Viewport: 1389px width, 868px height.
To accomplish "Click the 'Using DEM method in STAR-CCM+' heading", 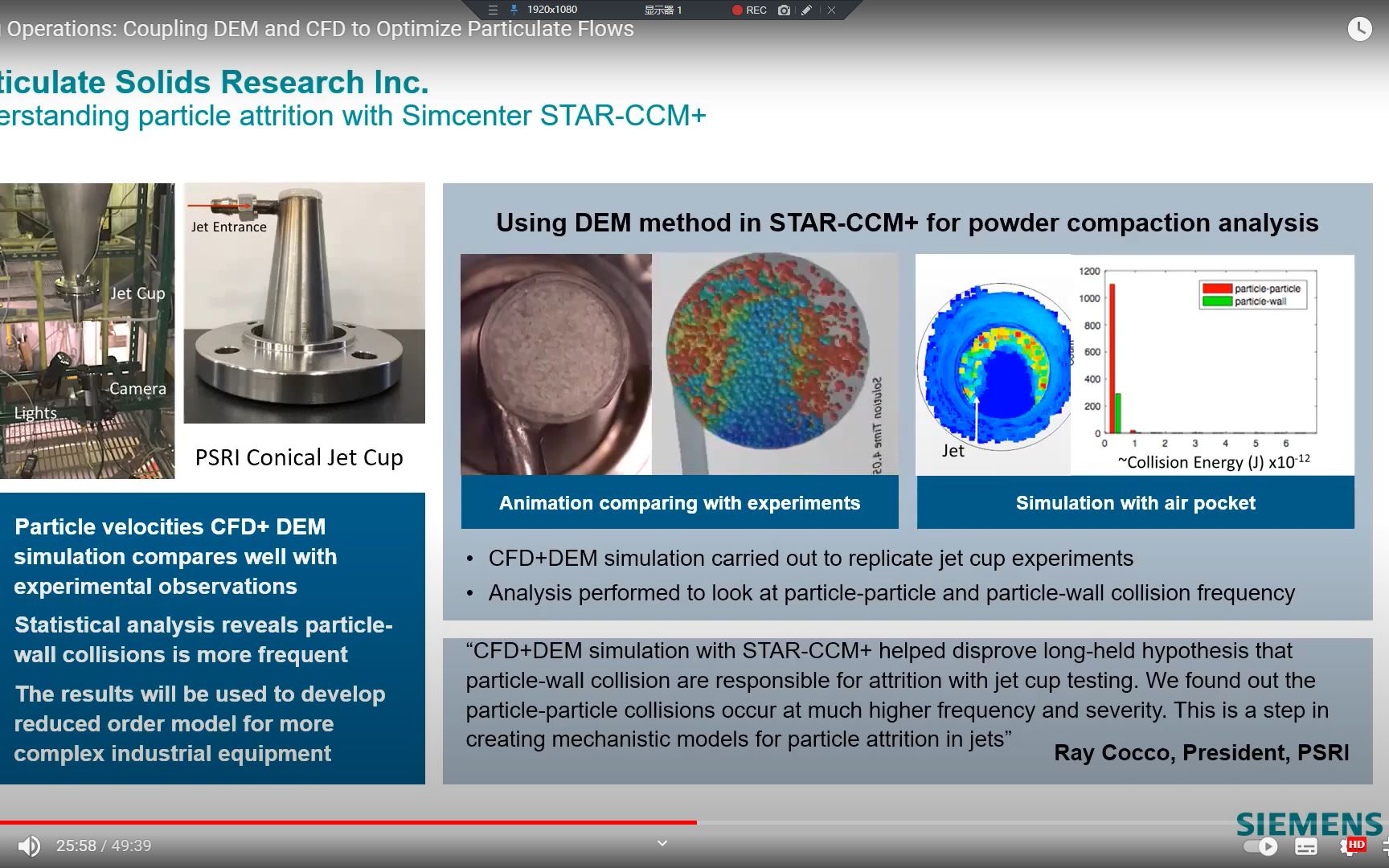I will [907, 223].
